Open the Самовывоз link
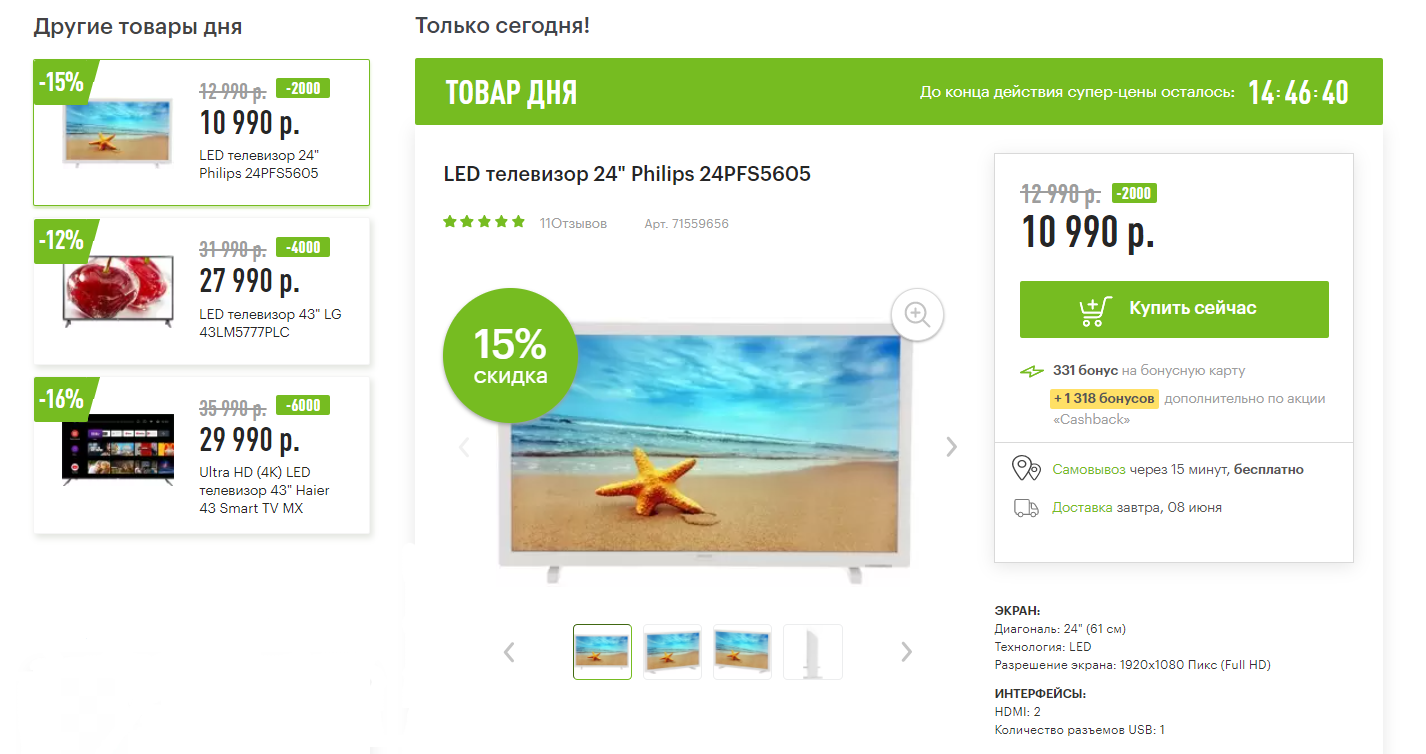Screen dimensions: 1426x754 coord(1088,469)
